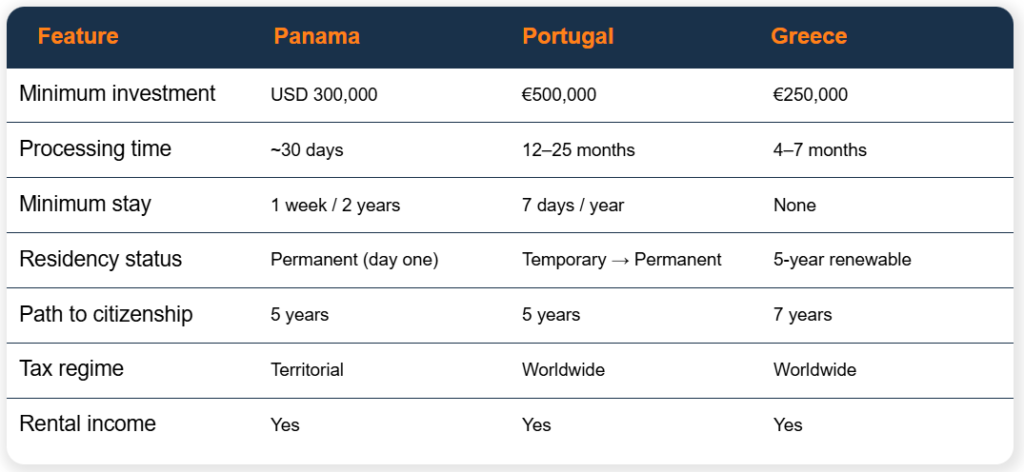The image size is (1024, 472).
Task: Select the Processing time row label
Action: tap(95, 149)
